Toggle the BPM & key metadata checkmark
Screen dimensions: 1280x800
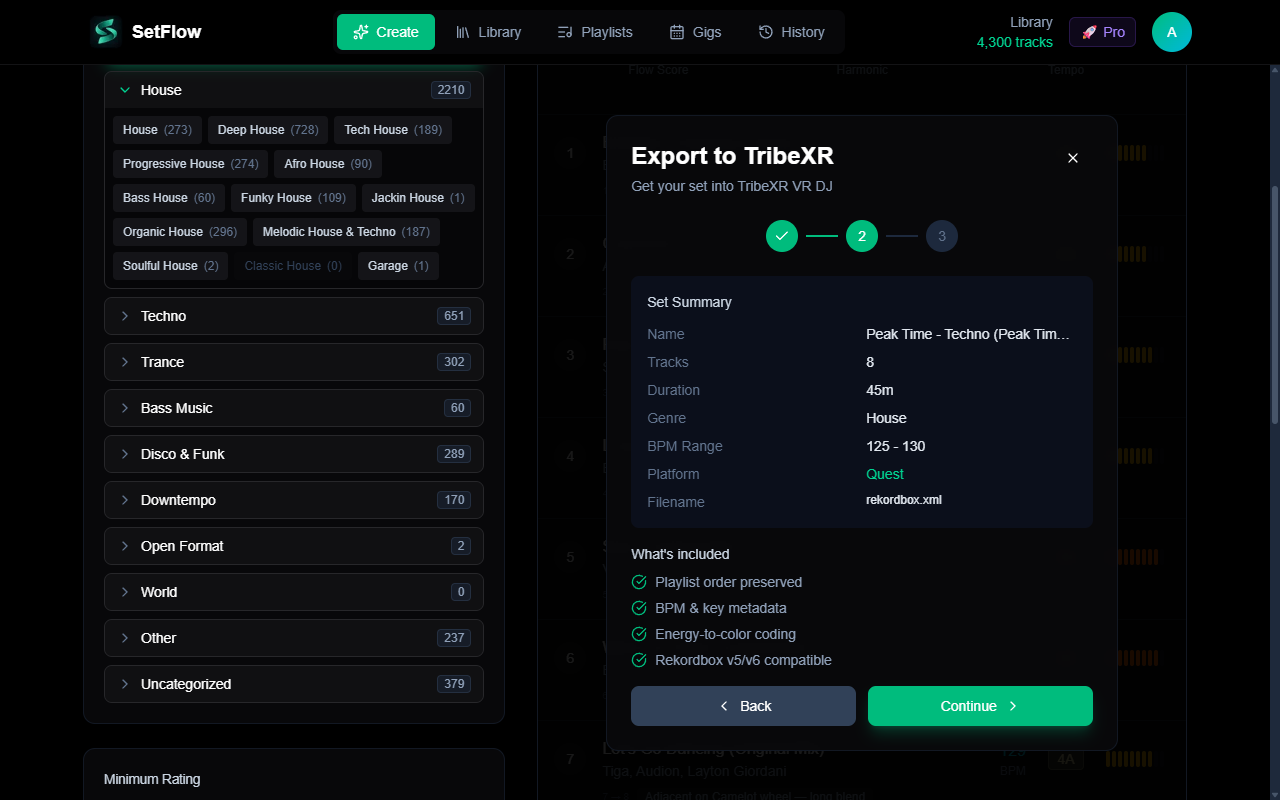638,608
